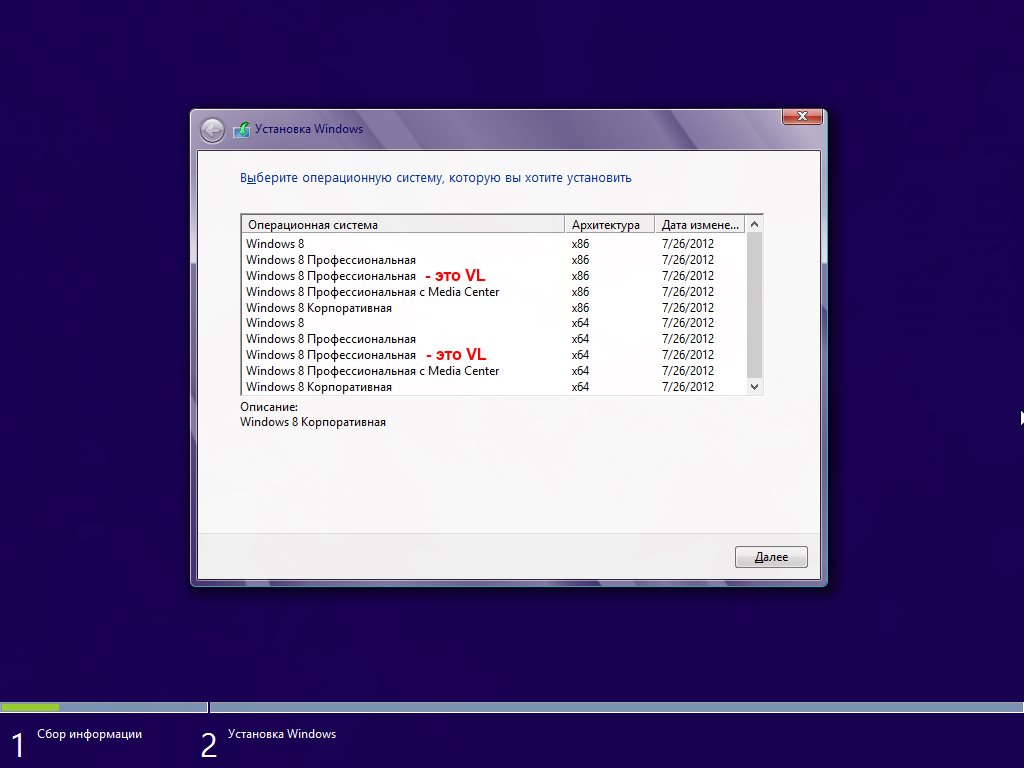Click the x86 cell of Корпоративная row
The width and height of the screenshot is (1024, 768).
tap(580, 308)
